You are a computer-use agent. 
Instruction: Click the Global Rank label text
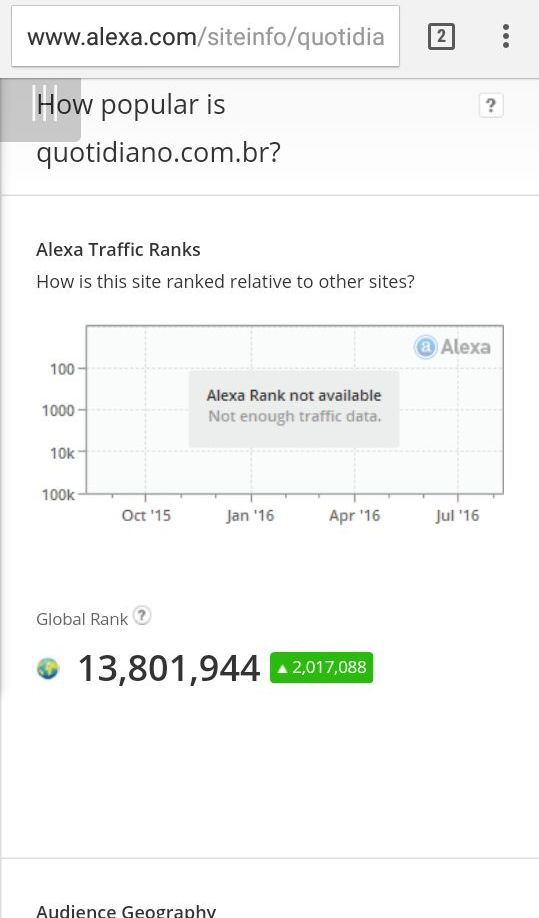82,619
